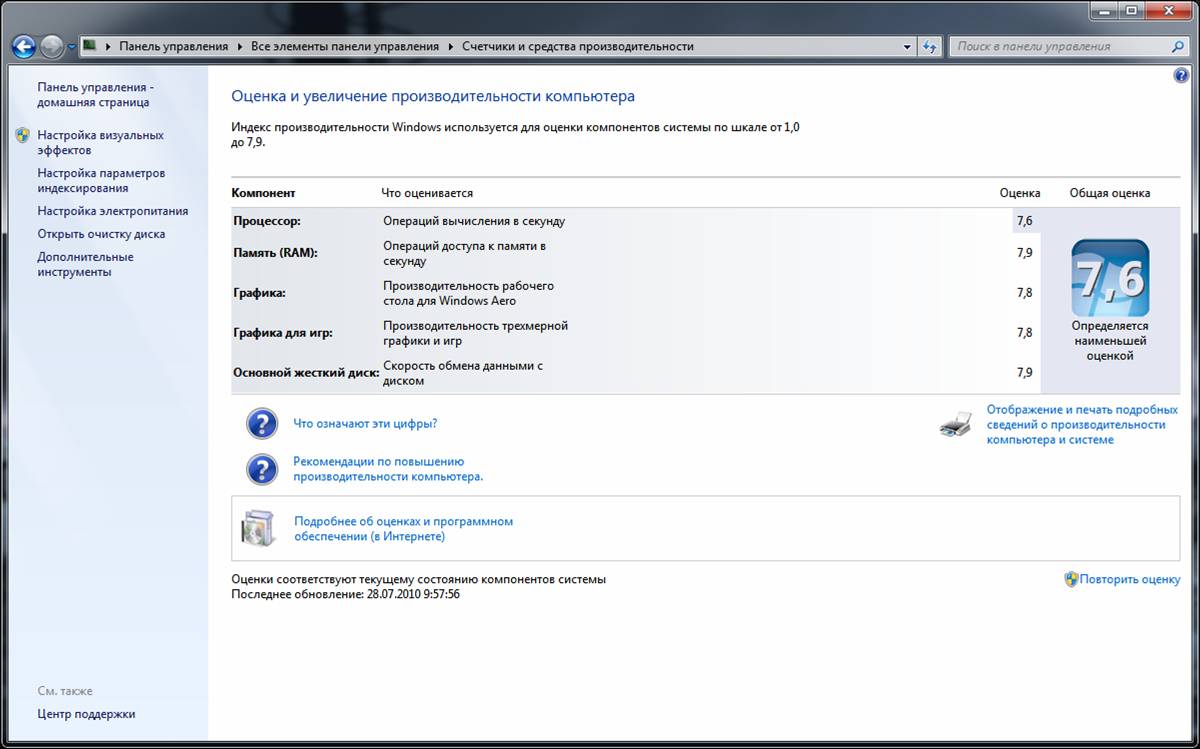Image resolution: width=1200 pixels, height=749 pixels.
Task: Click question icon beside "Рекомендации по повышению"
Action: coord(261,469)
